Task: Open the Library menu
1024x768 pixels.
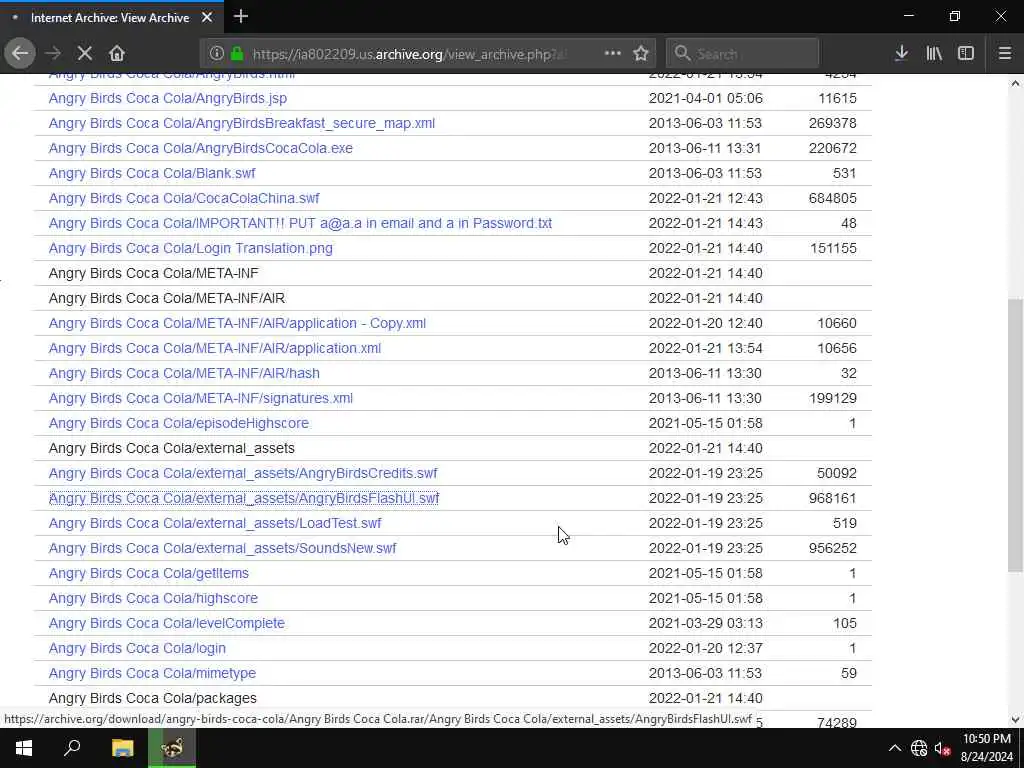Action: (x=934, y=54)
